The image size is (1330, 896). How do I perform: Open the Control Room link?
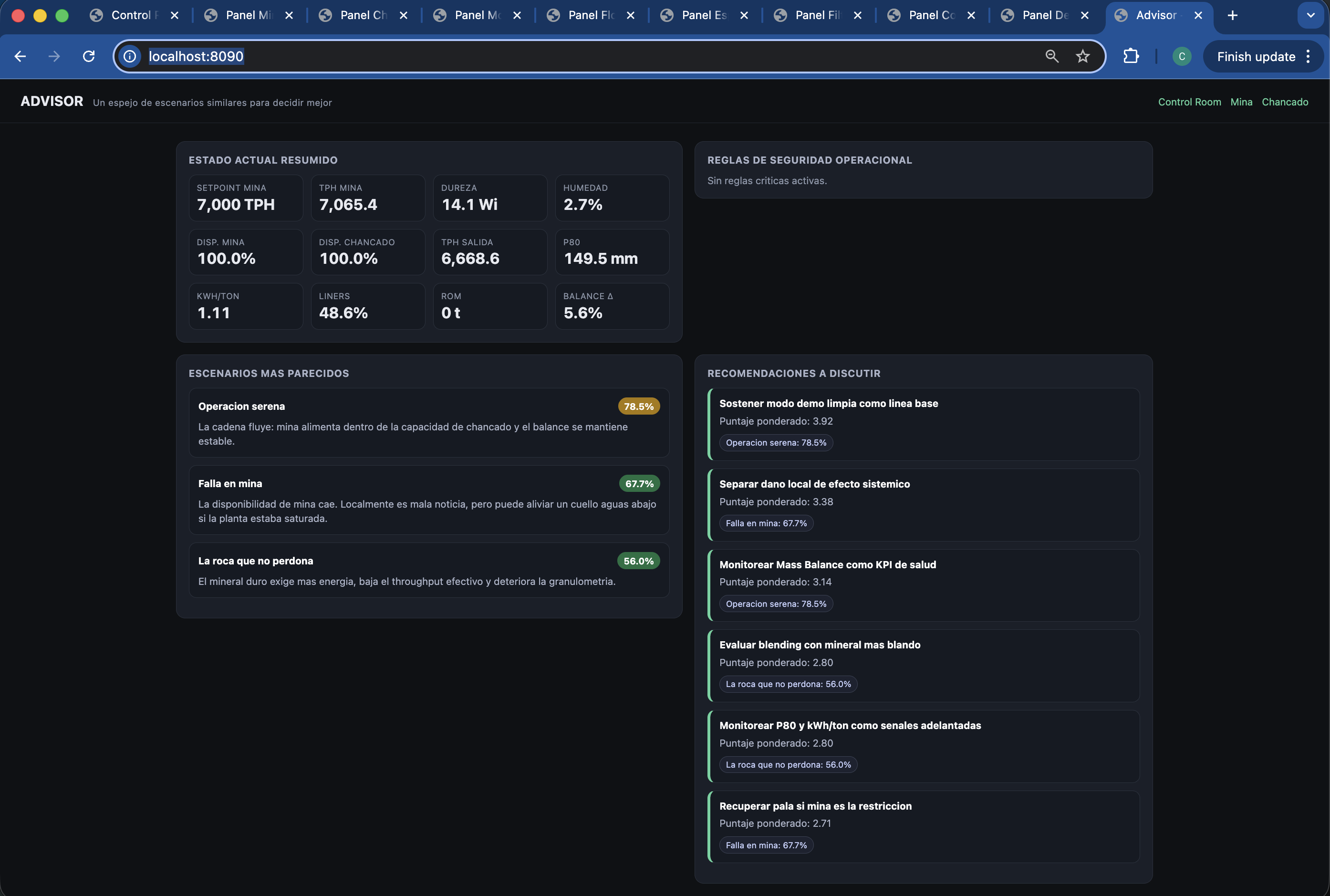tap(1189, 102)
